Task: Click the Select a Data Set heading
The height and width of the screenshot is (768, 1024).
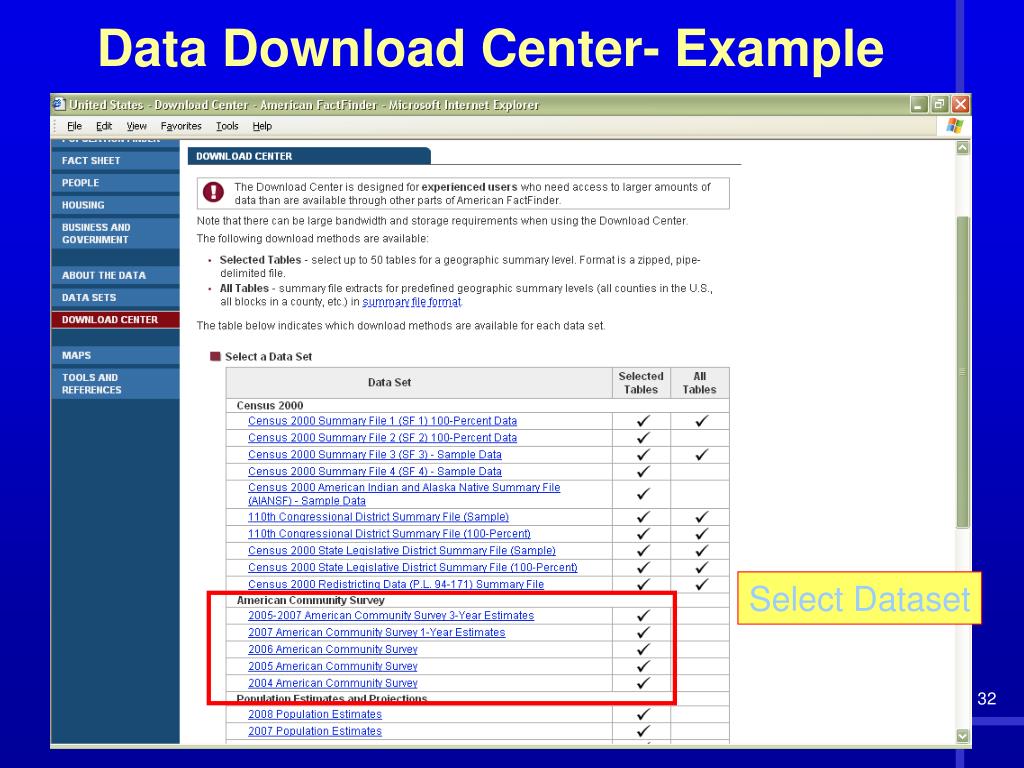Action: coord(268,357)
